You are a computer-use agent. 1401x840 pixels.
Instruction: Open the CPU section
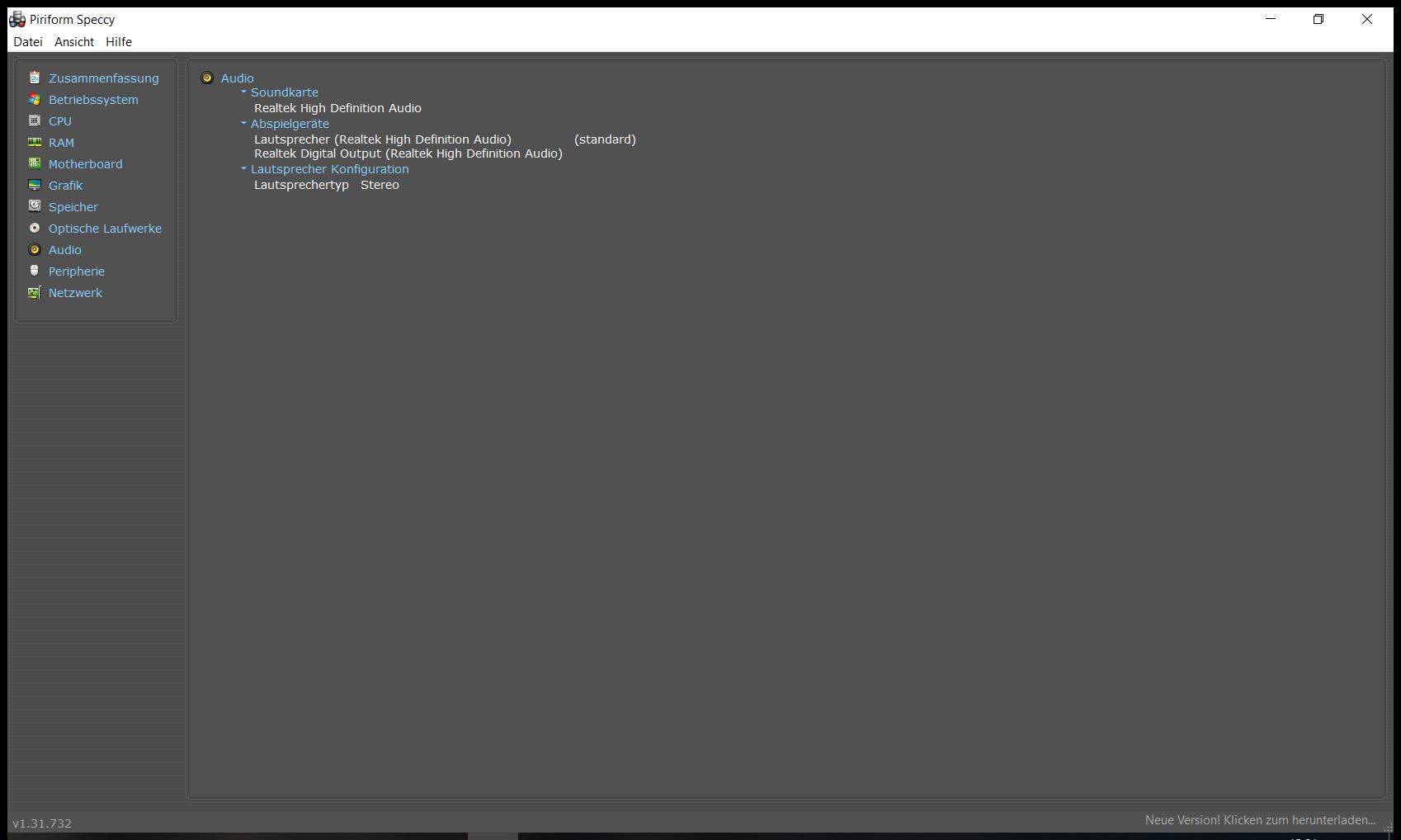[x=60, y=121]
